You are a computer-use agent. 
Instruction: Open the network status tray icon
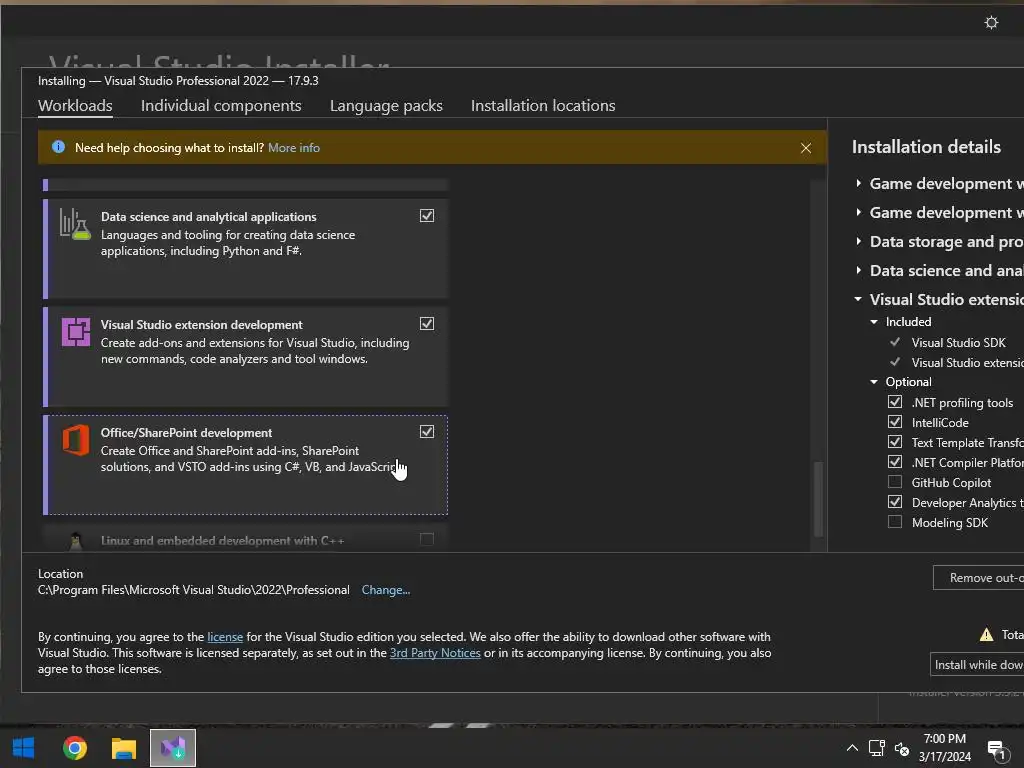(x=876, y=748)
